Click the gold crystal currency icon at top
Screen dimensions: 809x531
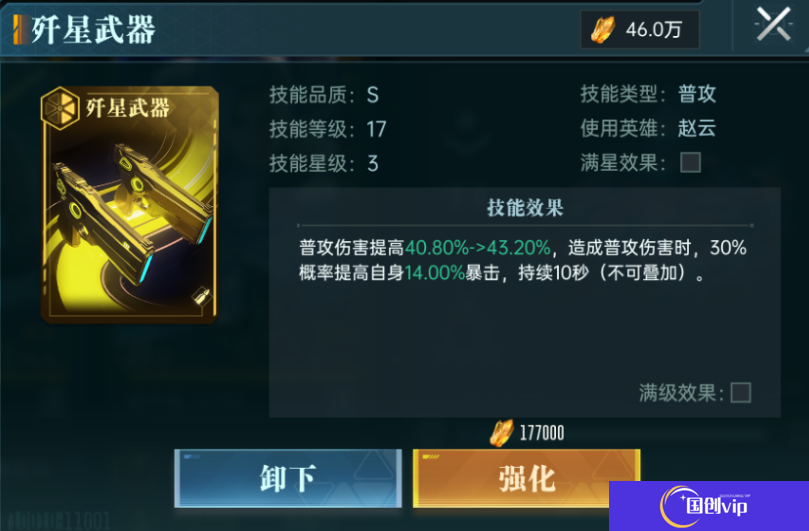(602, 29)
